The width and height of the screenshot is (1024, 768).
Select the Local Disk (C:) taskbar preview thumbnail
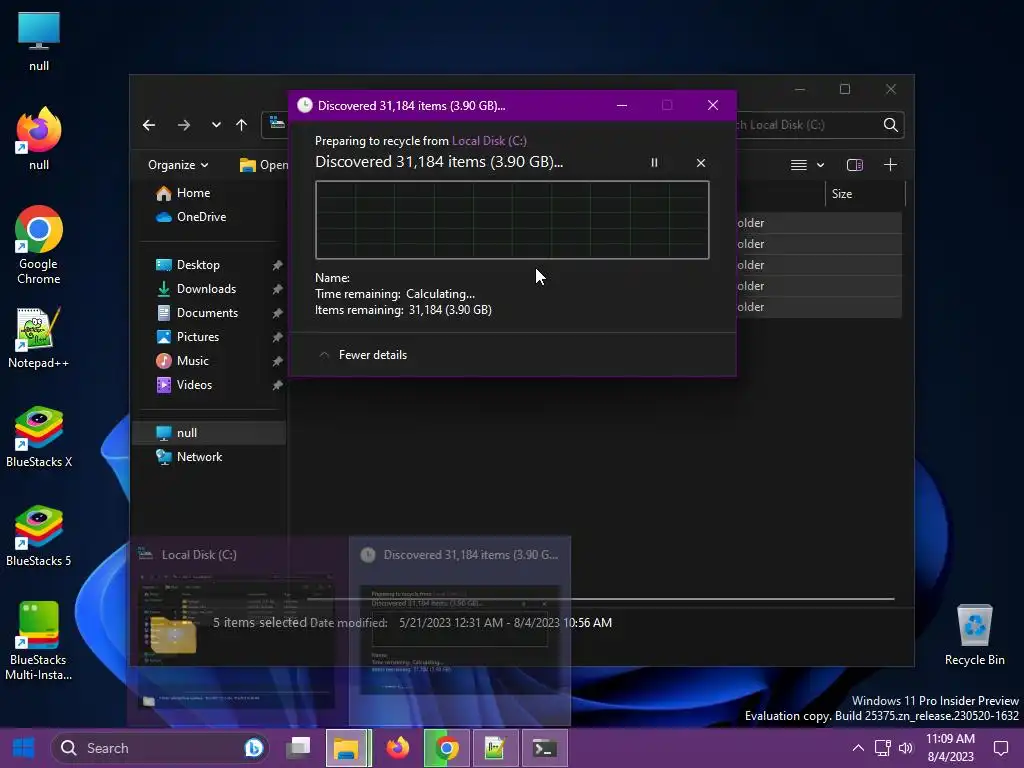click(x=238, y=630)
